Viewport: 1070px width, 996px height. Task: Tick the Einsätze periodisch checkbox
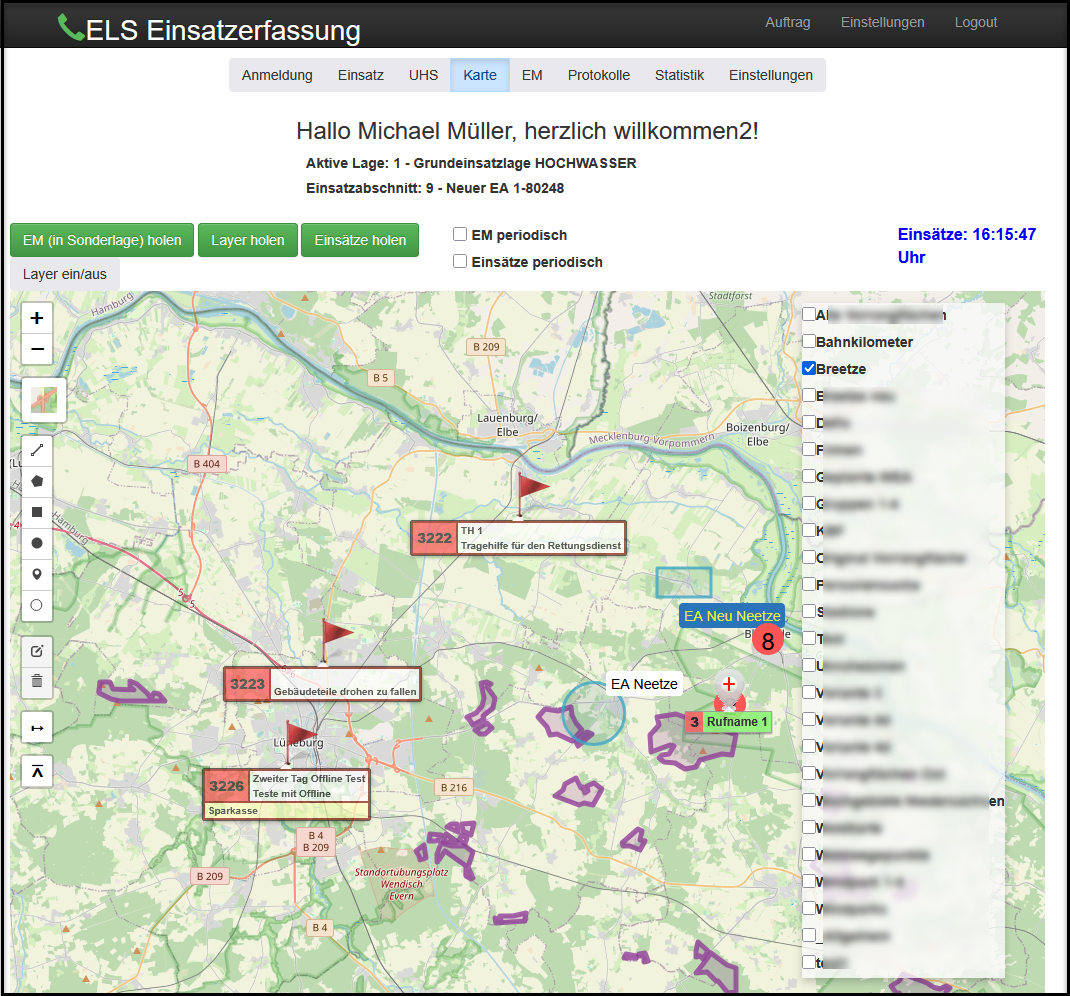(x=460, y=262)
